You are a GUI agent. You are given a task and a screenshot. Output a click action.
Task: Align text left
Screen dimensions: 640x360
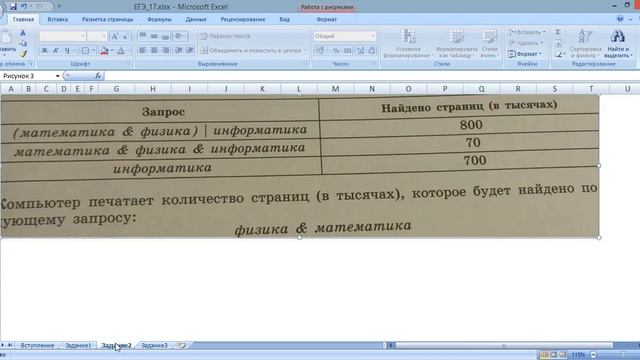click(142, 50)
